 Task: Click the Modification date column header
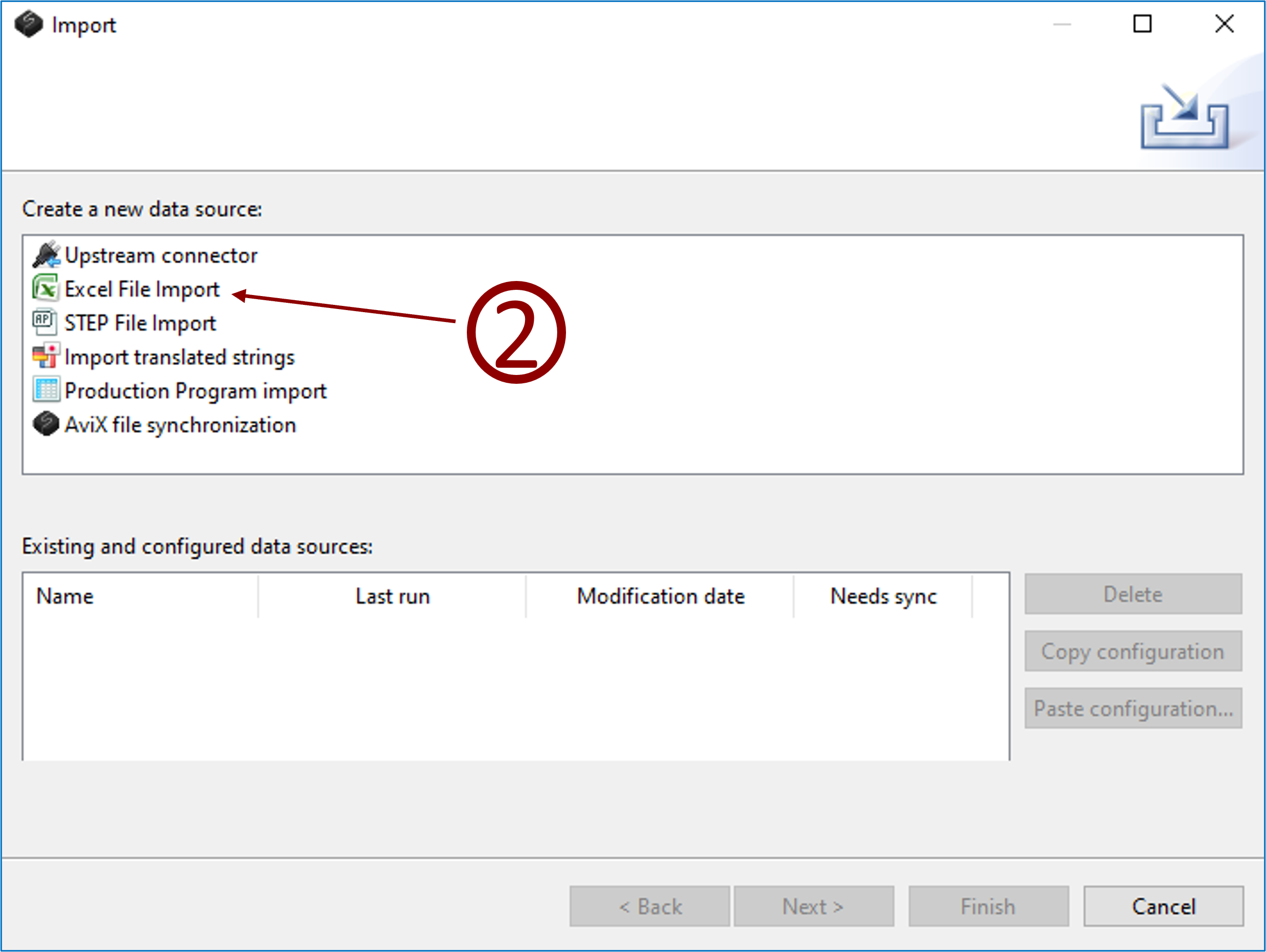click(x=660, y=596)
